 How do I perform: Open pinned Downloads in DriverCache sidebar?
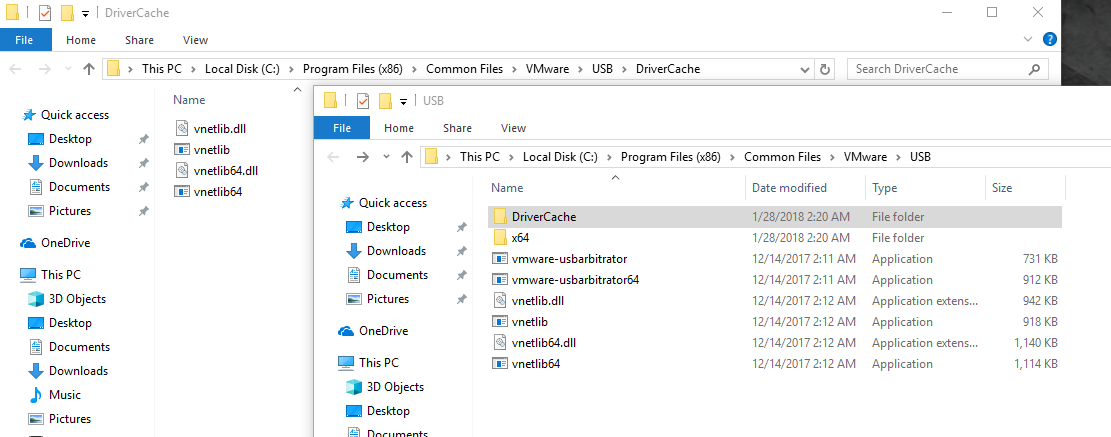tap(78, 163)
